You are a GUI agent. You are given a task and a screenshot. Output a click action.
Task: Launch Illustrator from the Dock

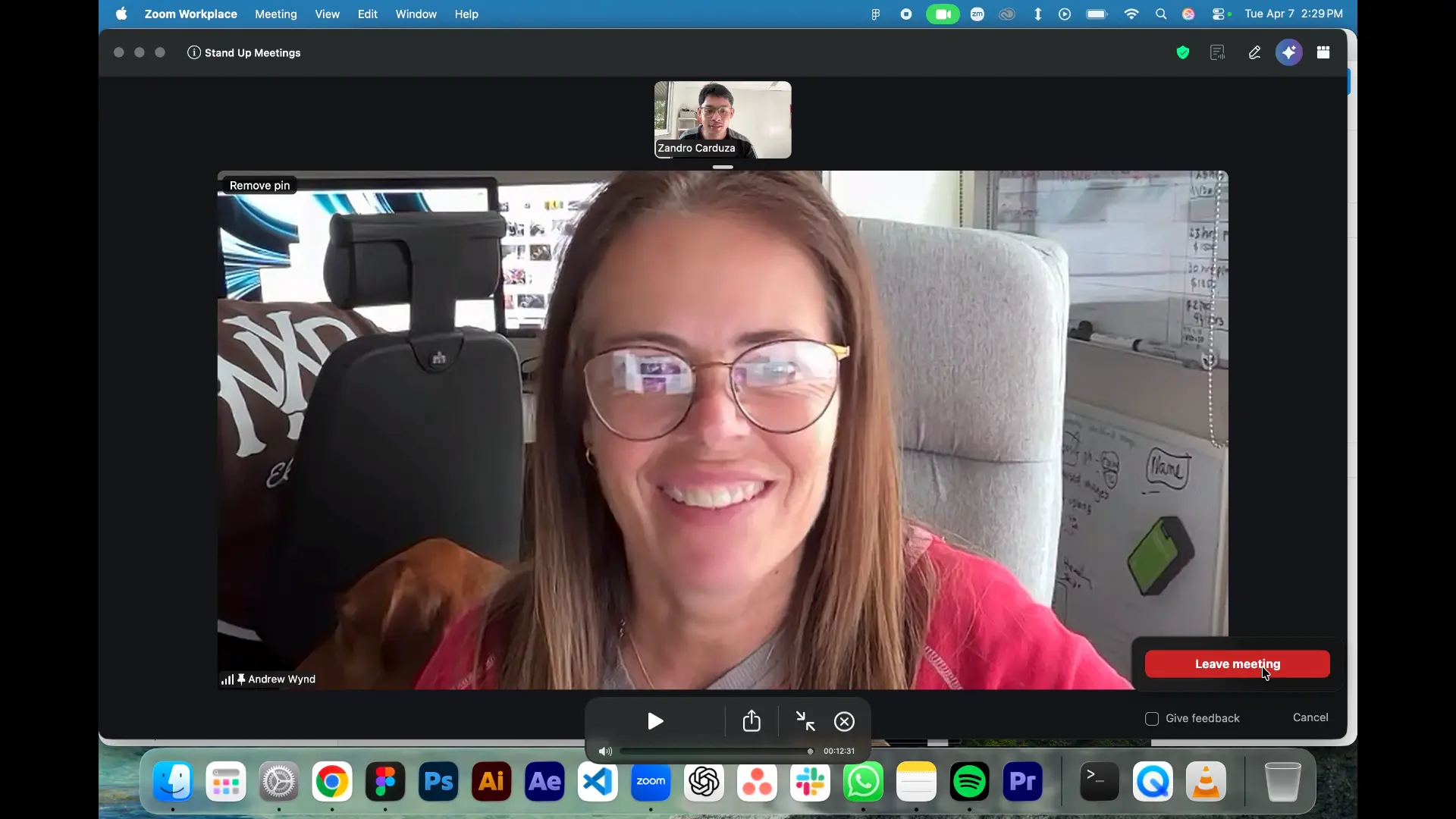pos(491,782)
